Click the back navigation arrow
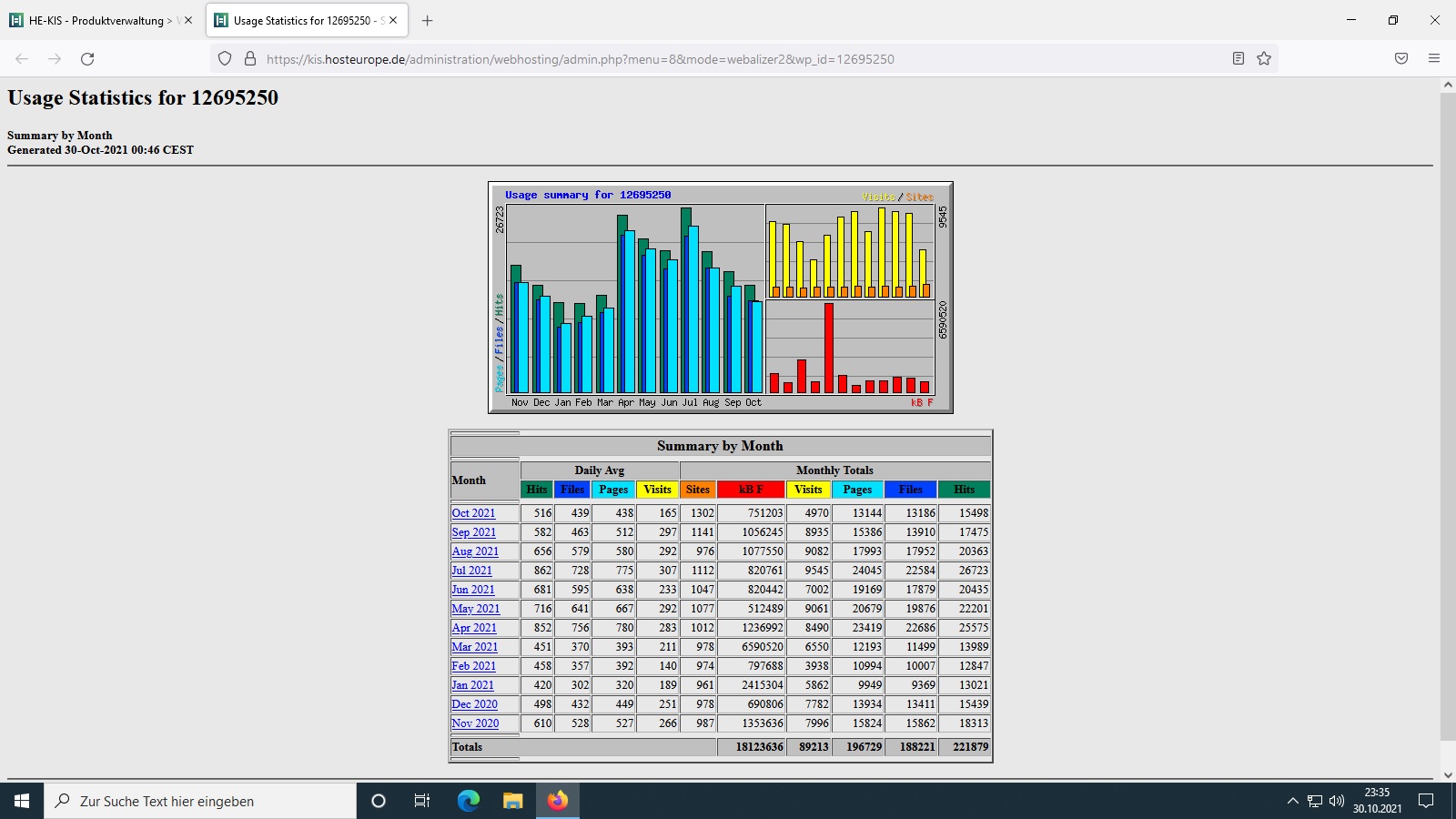This screenshot has width=1456, height=819. [x=22, y=59]
